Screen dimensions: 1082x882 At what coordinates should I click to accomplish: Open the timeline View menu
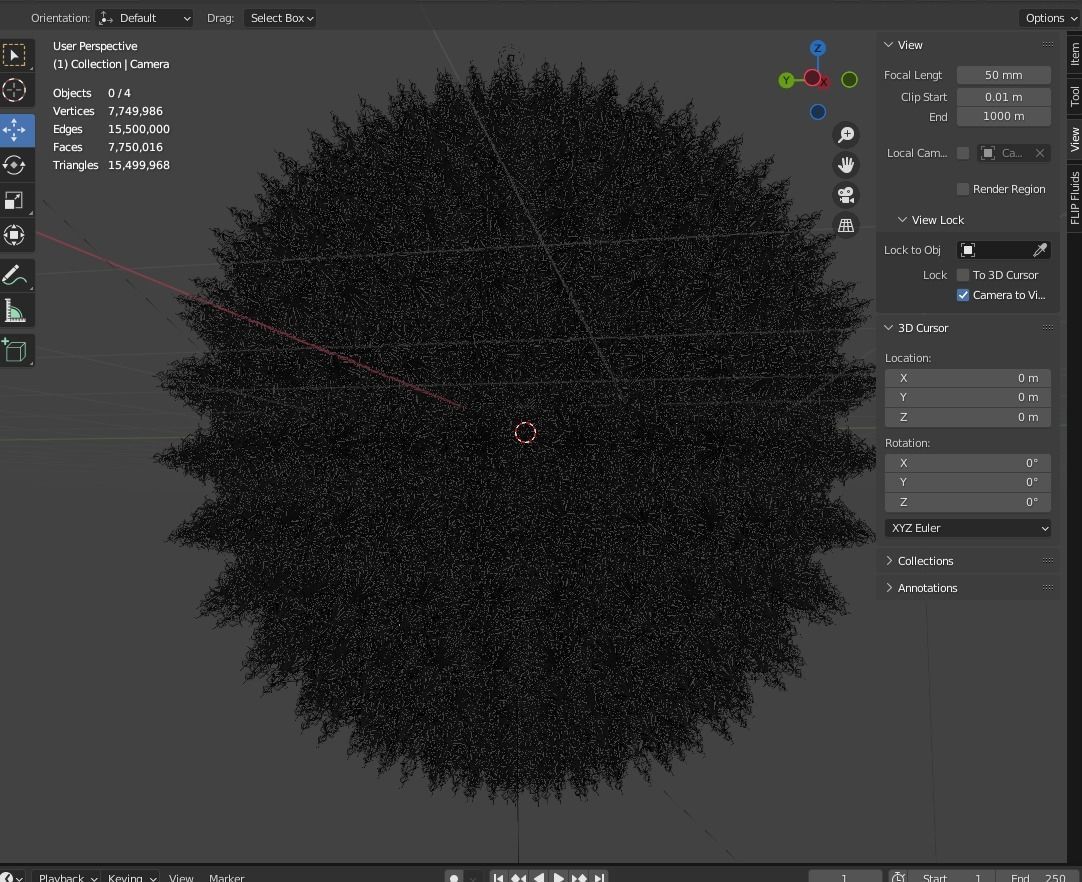[x=181, y=878]
